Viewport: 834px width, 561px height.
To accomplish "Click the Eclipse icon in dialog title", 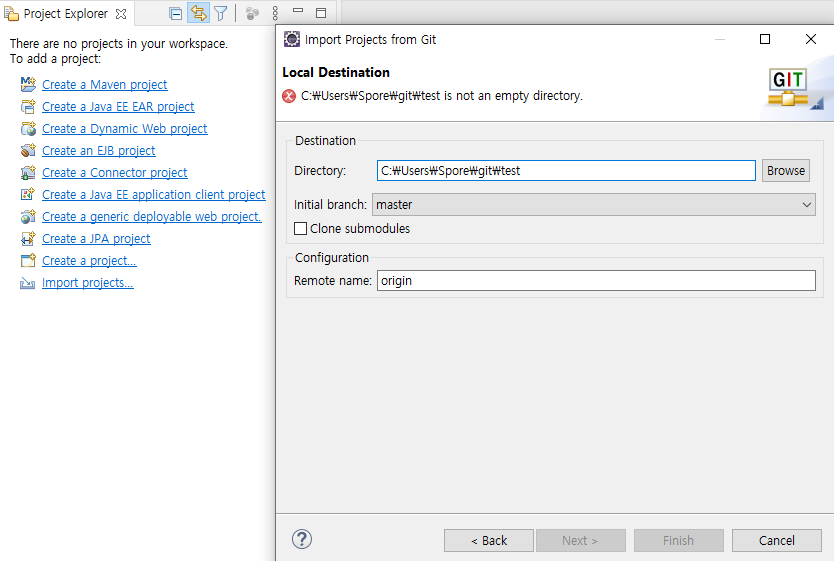I will pyautogui.click(x=291, y=39).
